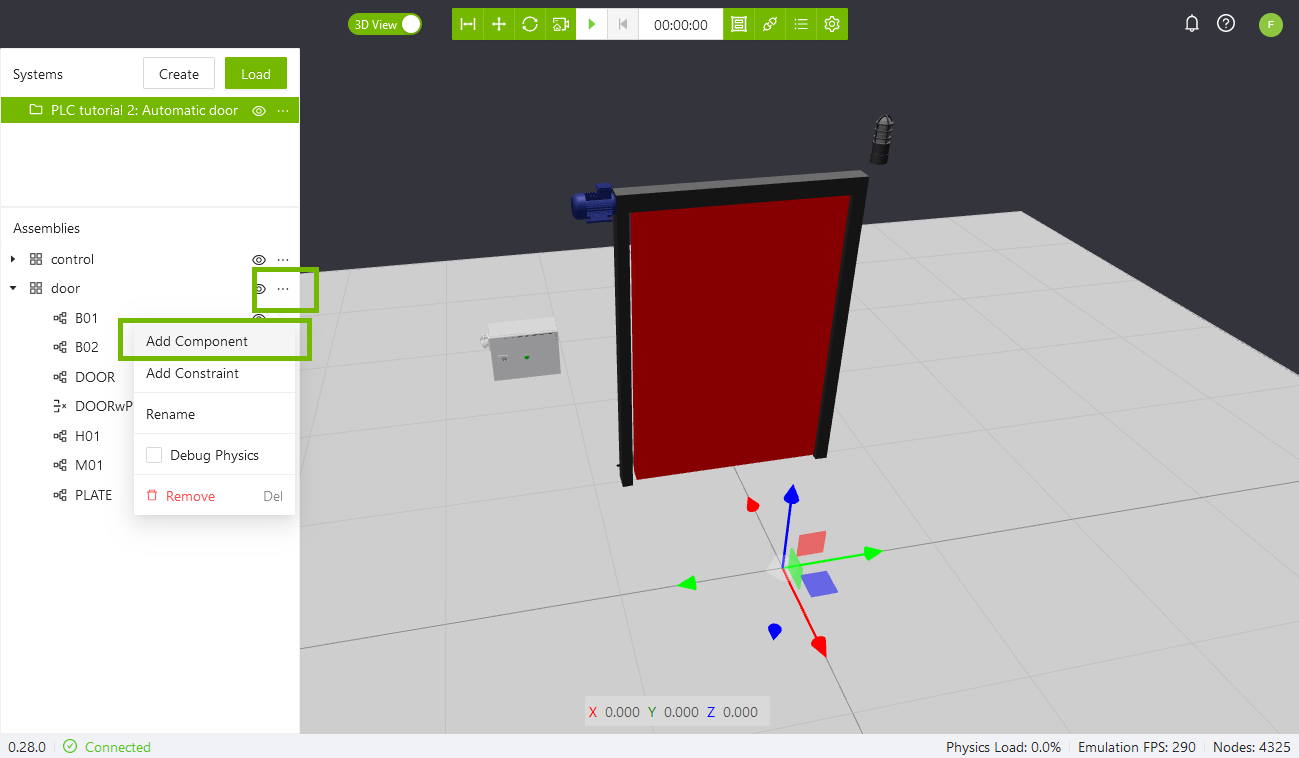Open settings gear icon in top toolbar
This screenshot has height=758, width=1299.
pyautogui.click(x=832, y=24)
